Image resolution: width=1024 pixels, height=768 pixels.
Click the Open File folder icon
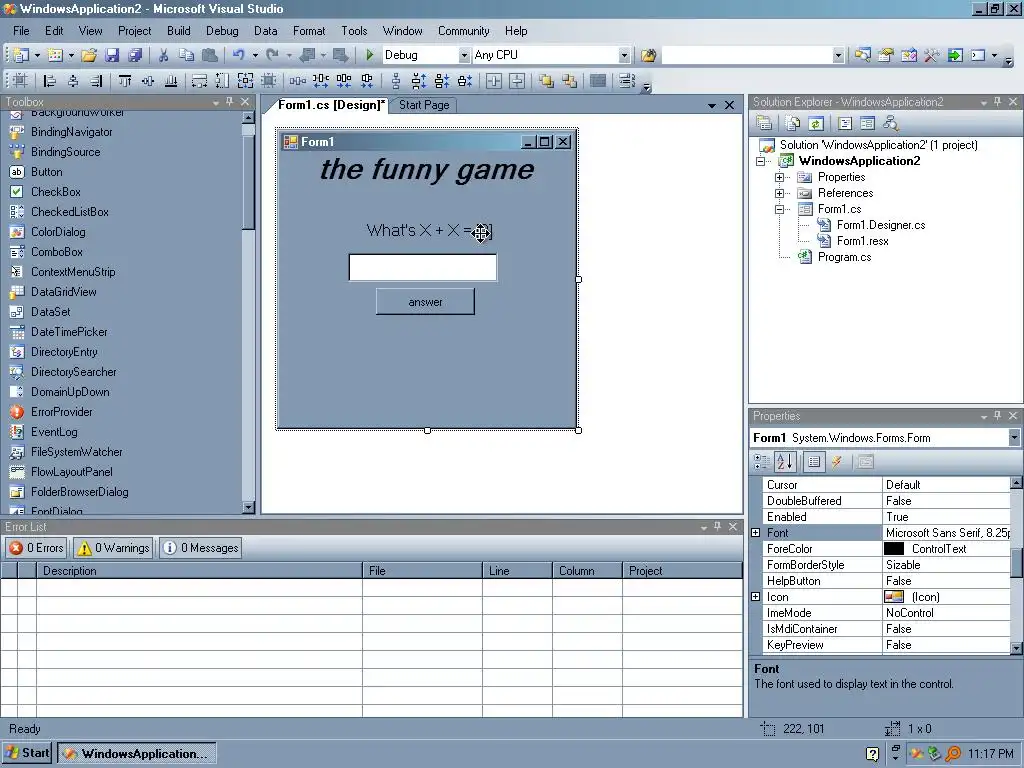tap(89, 55)
